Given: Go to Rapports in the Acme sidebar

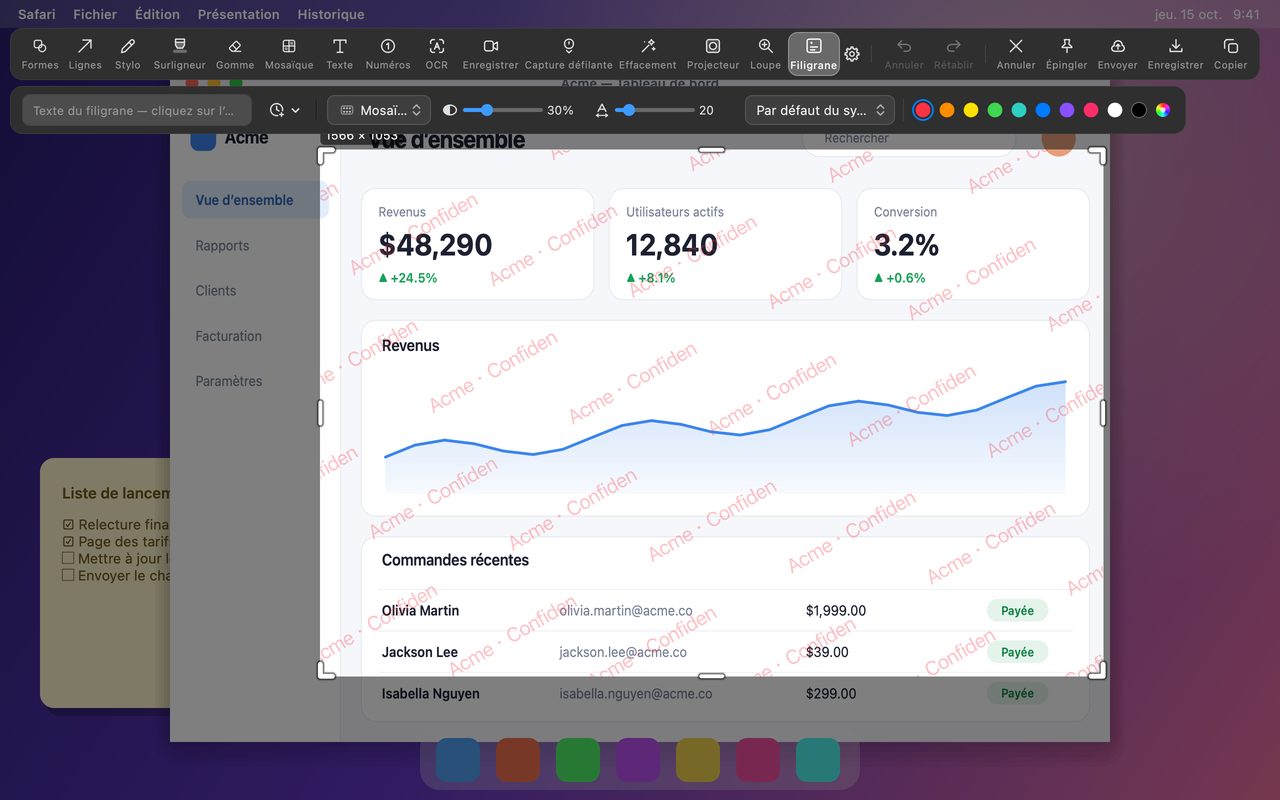Looking at the screenshot, I should click(222, 246).
